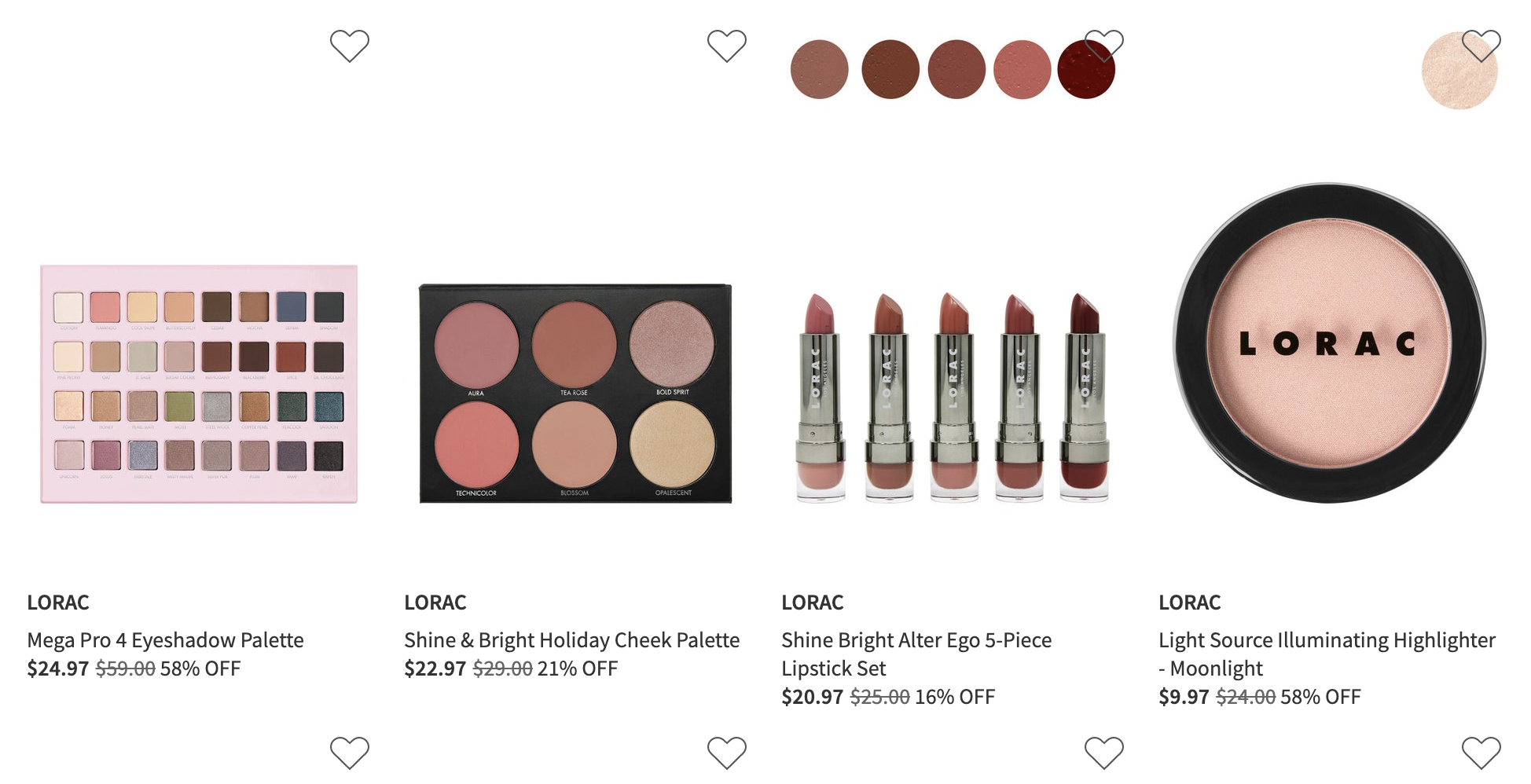View the LORAC highlighter compact image

coord(1330,343)
